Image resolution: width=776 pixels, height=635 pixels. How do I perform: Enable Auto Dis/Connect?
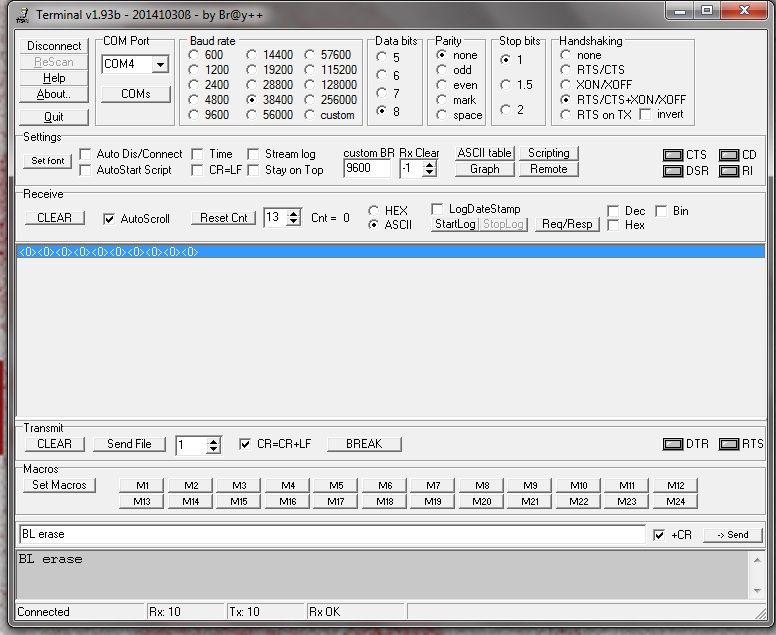click(85, 154)
